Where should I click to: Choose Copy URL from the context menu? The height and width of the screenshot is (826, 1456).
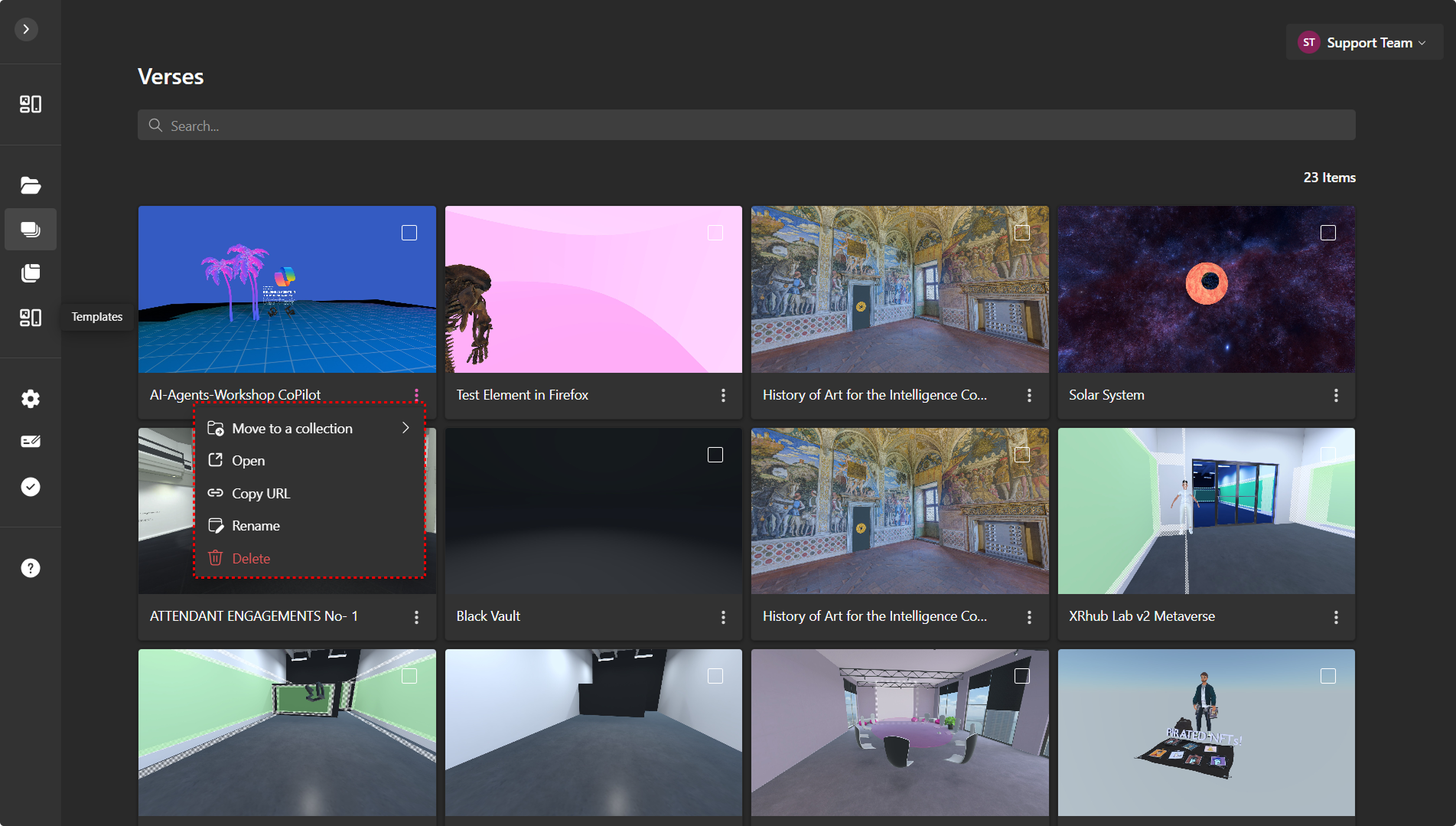point(261,493)
